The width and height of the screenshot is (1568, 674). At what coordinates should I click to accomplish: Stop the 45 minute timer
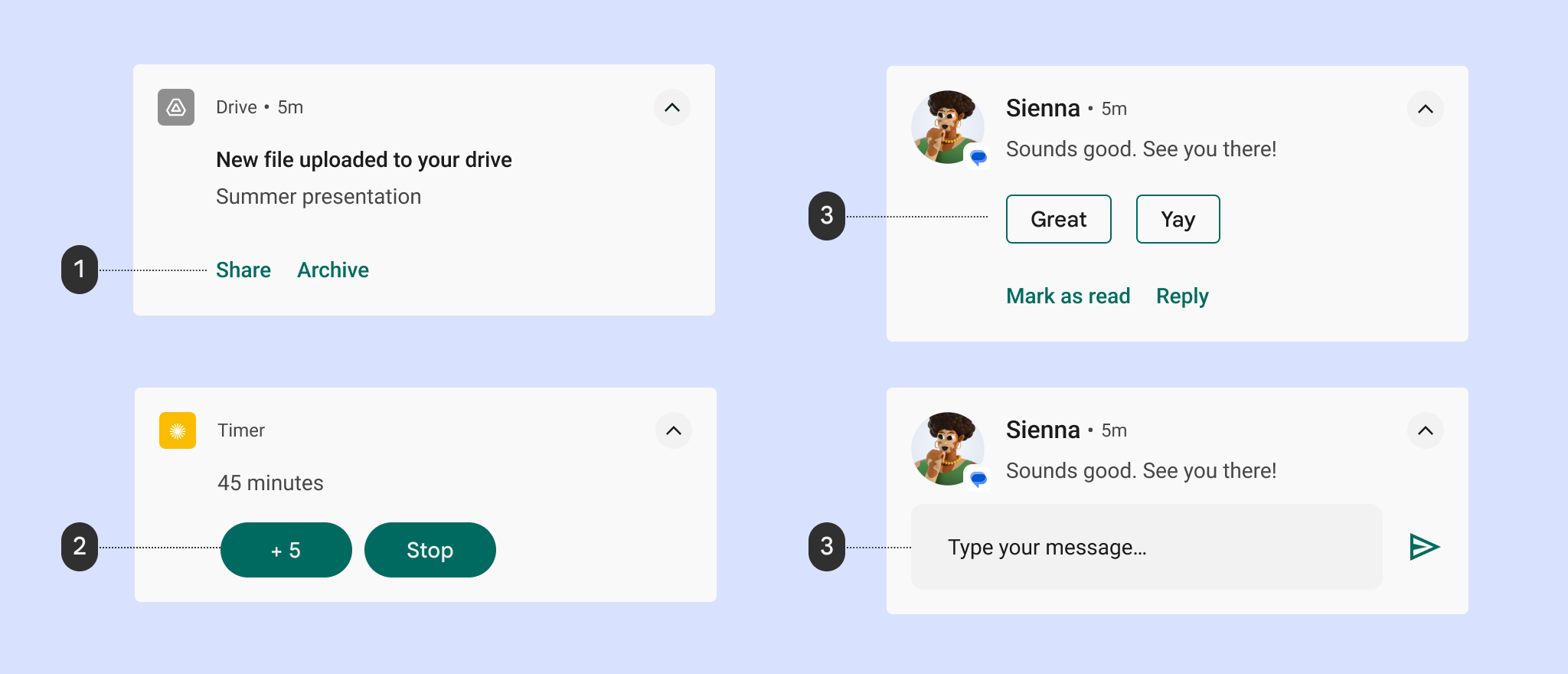[430, 550]
